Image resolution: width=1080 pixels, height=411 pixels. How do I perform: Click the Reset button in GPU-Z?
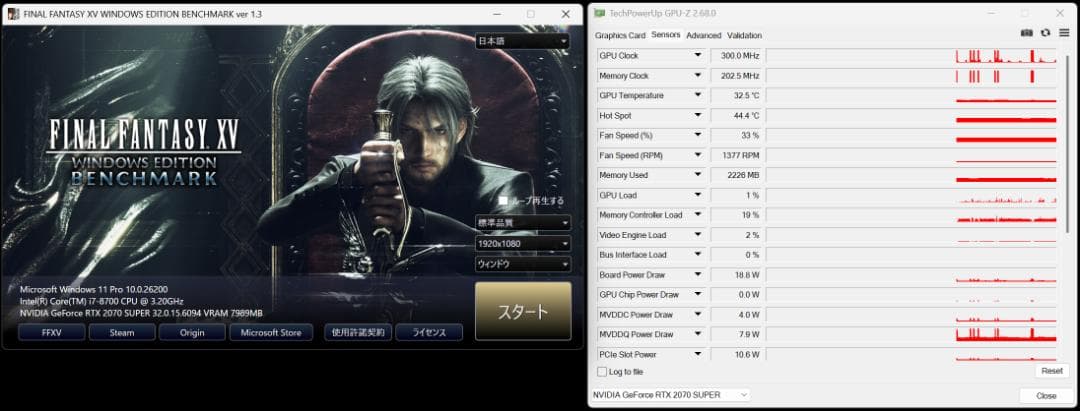click(1052, 371)
